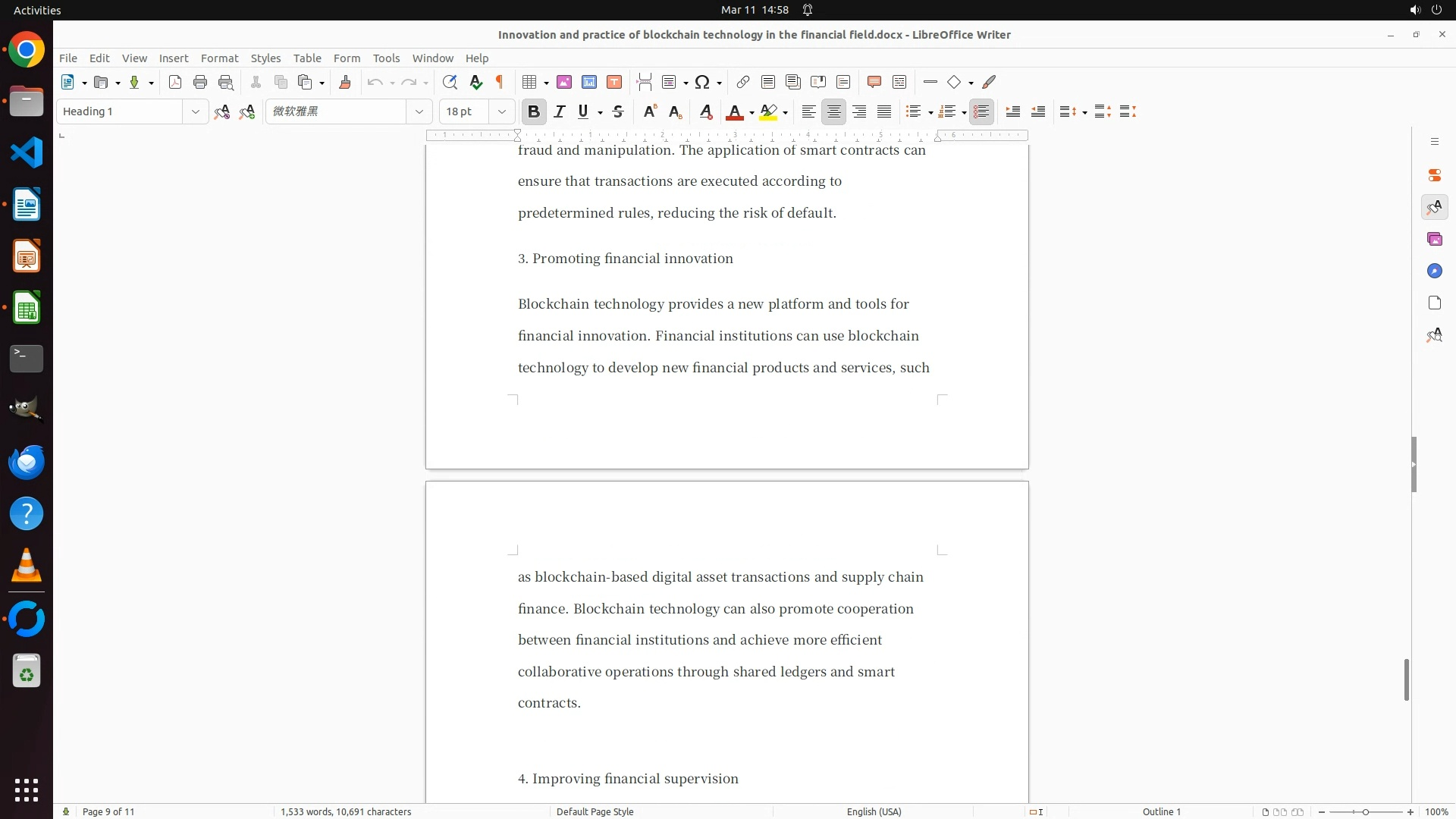
Task: Toggle Bold formatting button
Action: point(534,112)
